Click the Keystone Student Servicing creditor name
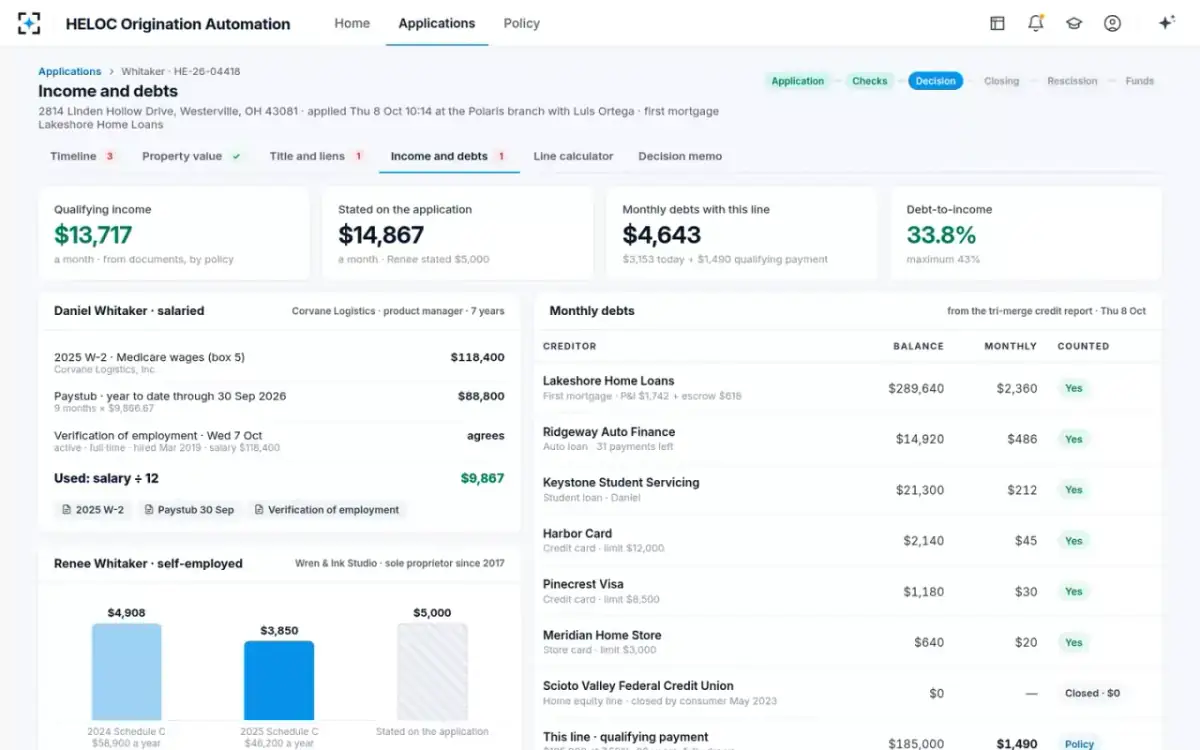This screenshot has height=750, width=1200. coord(621,483)
